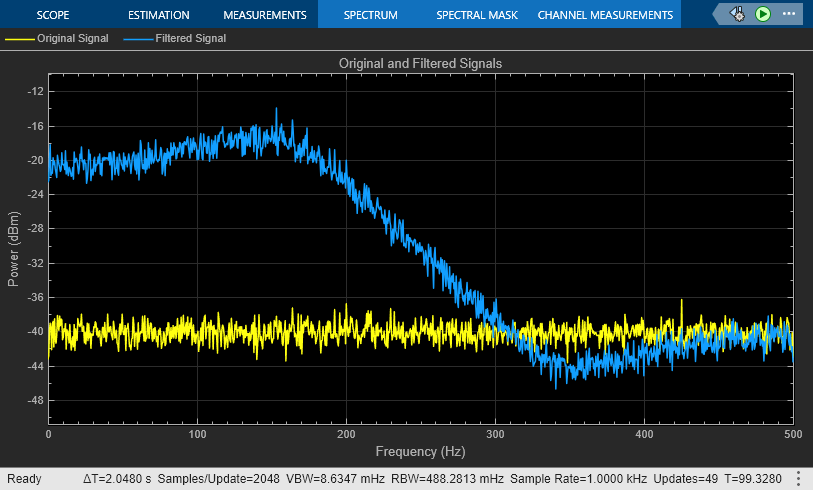Select the Measurements tab
813x490 pixels.
tap(264, 15)
